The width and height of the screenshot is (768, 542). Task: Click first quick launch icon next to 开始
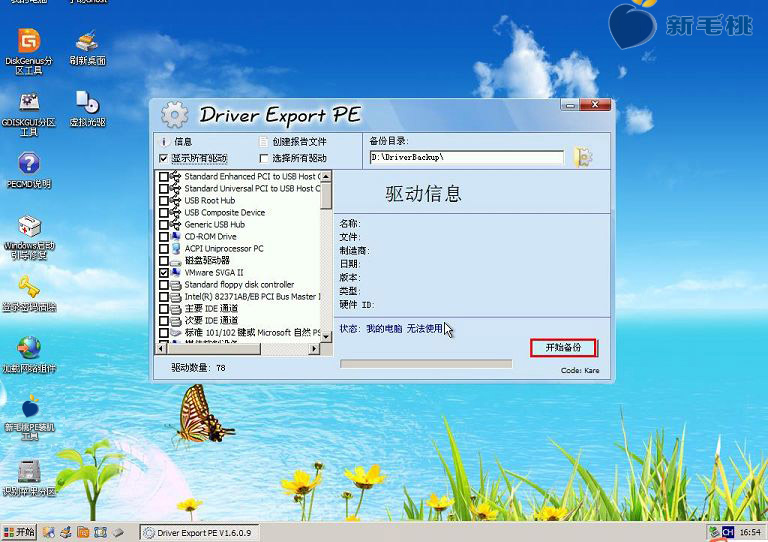[x=48, y=532]
